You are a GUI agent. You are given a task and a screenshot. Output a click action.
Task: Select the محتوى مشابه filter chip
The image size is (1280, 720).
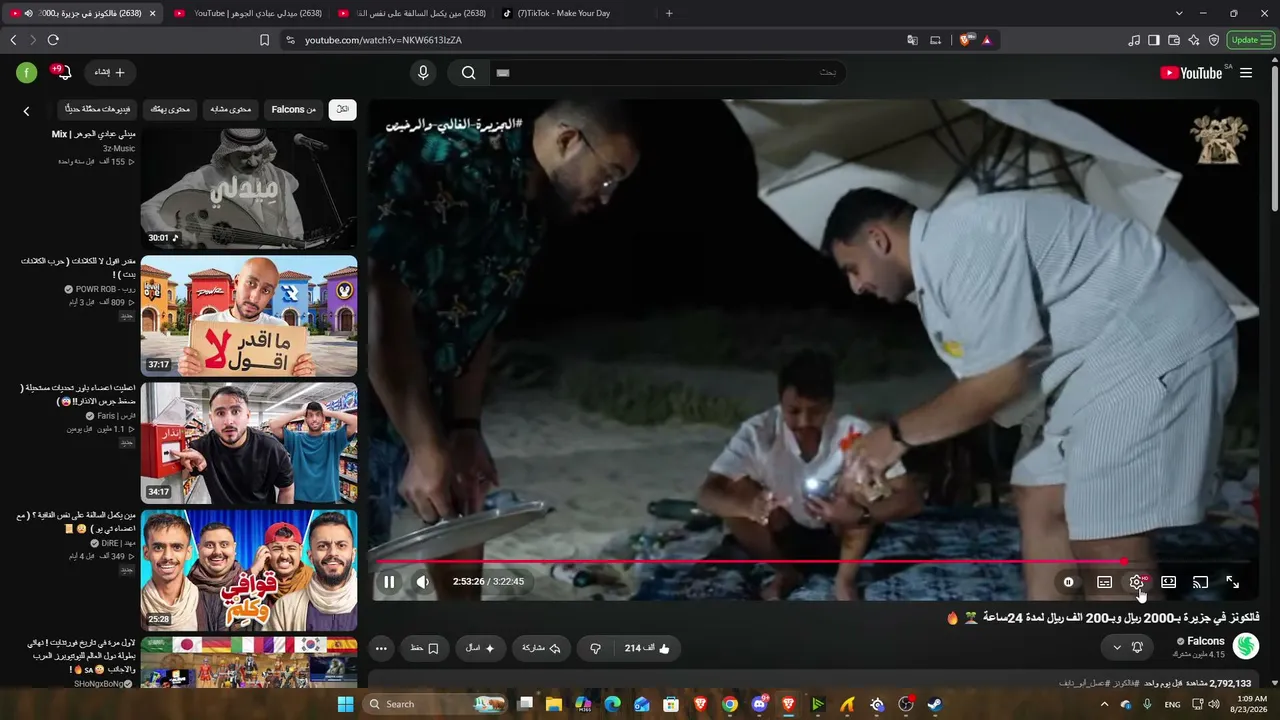pos(231,109)
